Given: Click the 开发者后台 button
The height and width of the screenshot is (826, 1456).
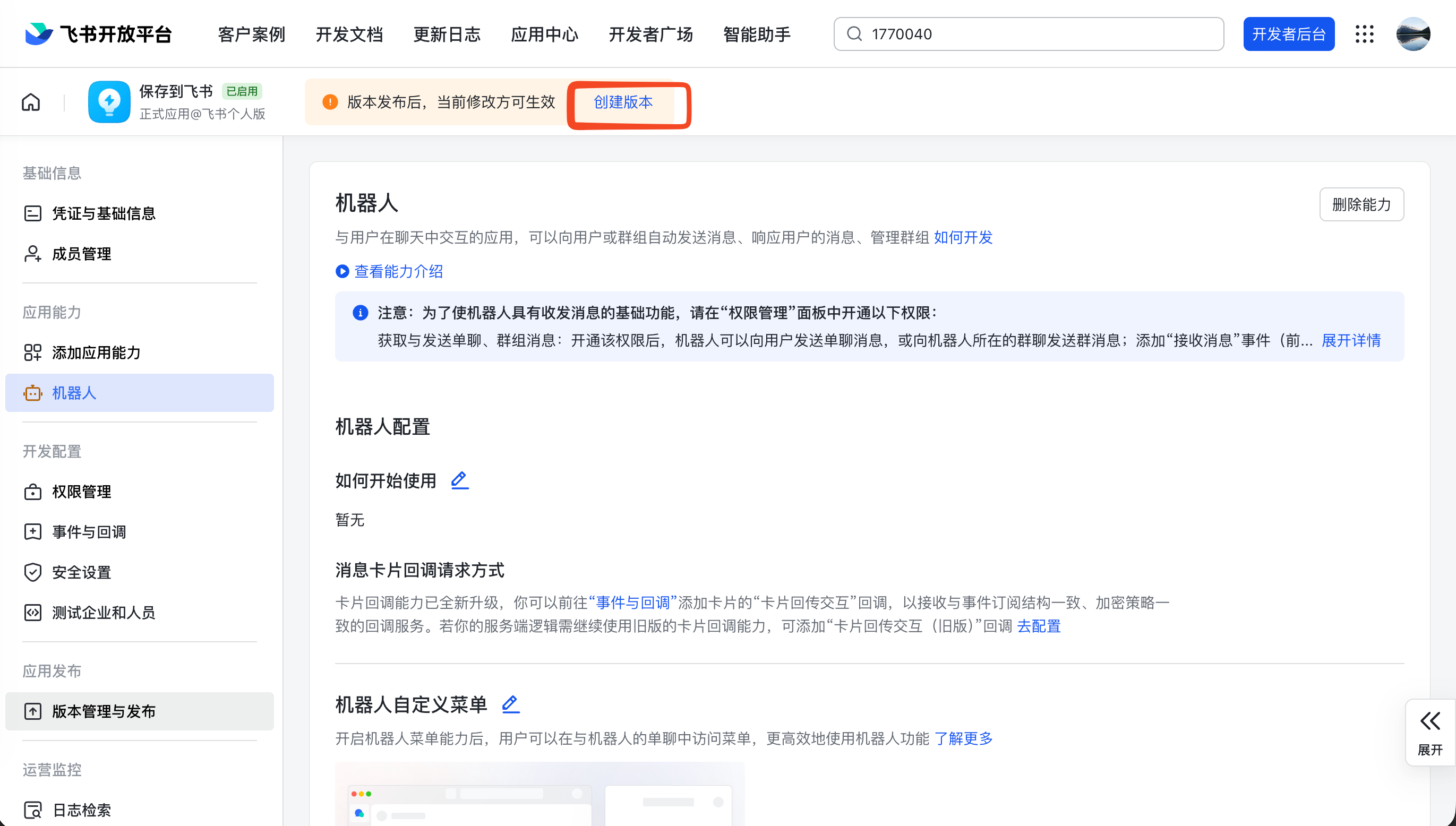Looking at the screenshot, I should (1289, 34).
